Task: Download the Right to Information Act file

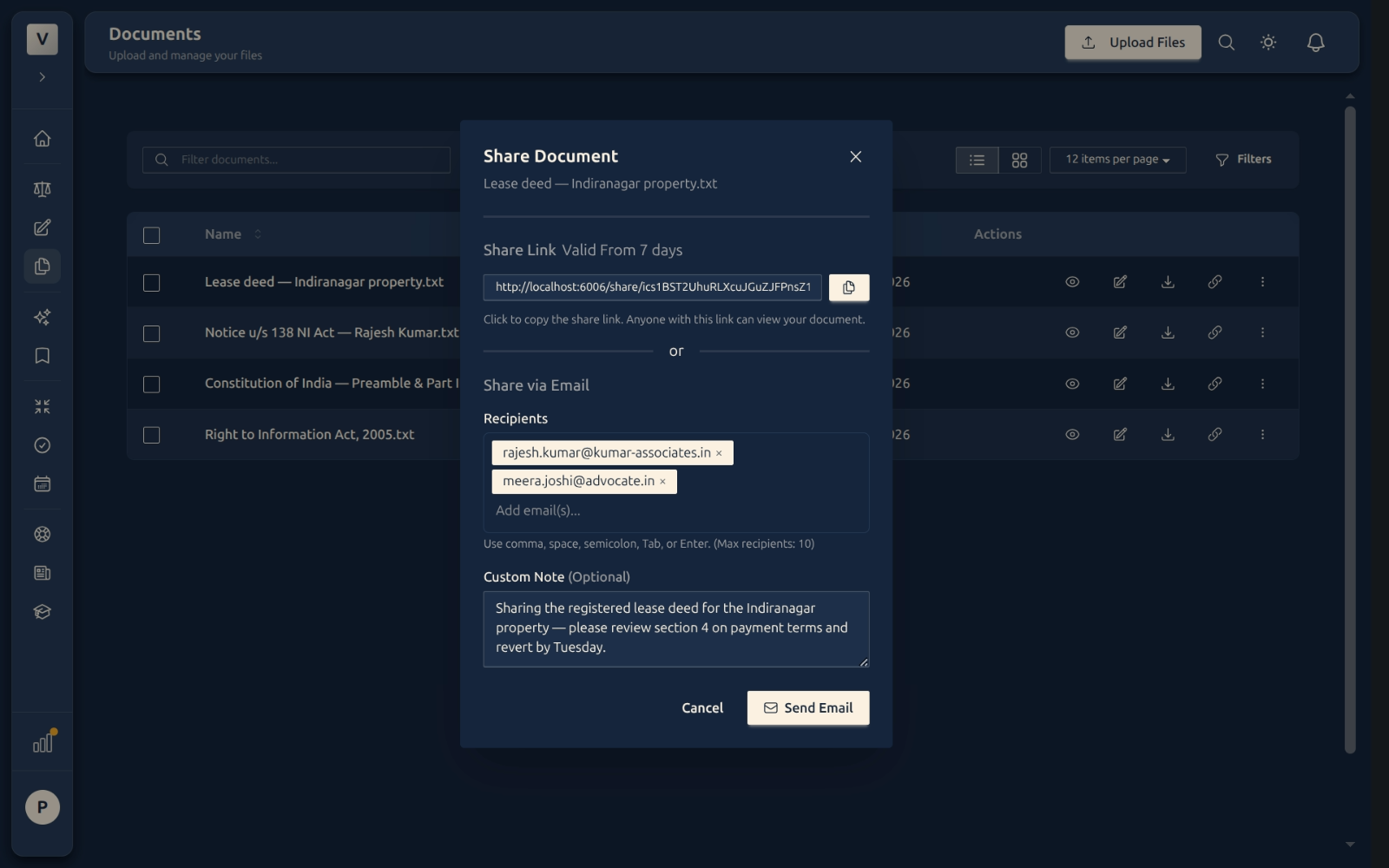Action: (x=1168, y=434)
